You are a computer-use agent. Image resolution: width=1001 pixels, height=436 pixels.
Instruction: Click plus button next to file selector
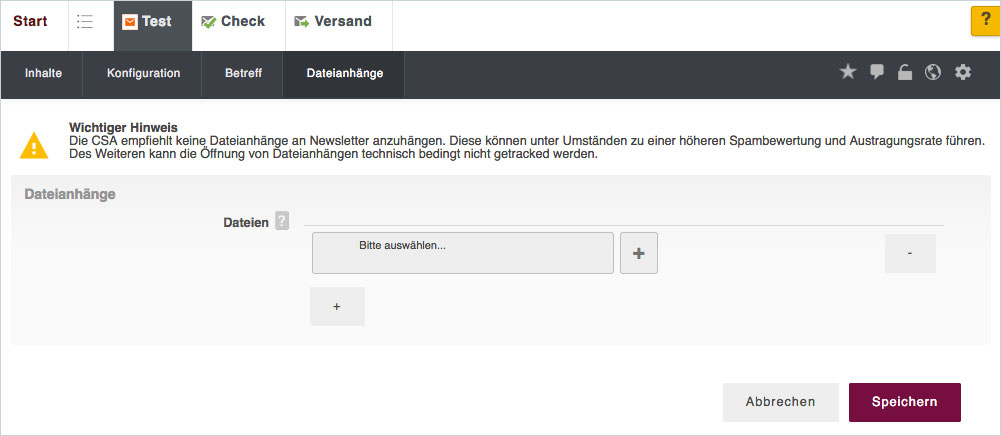pos(639,254)
